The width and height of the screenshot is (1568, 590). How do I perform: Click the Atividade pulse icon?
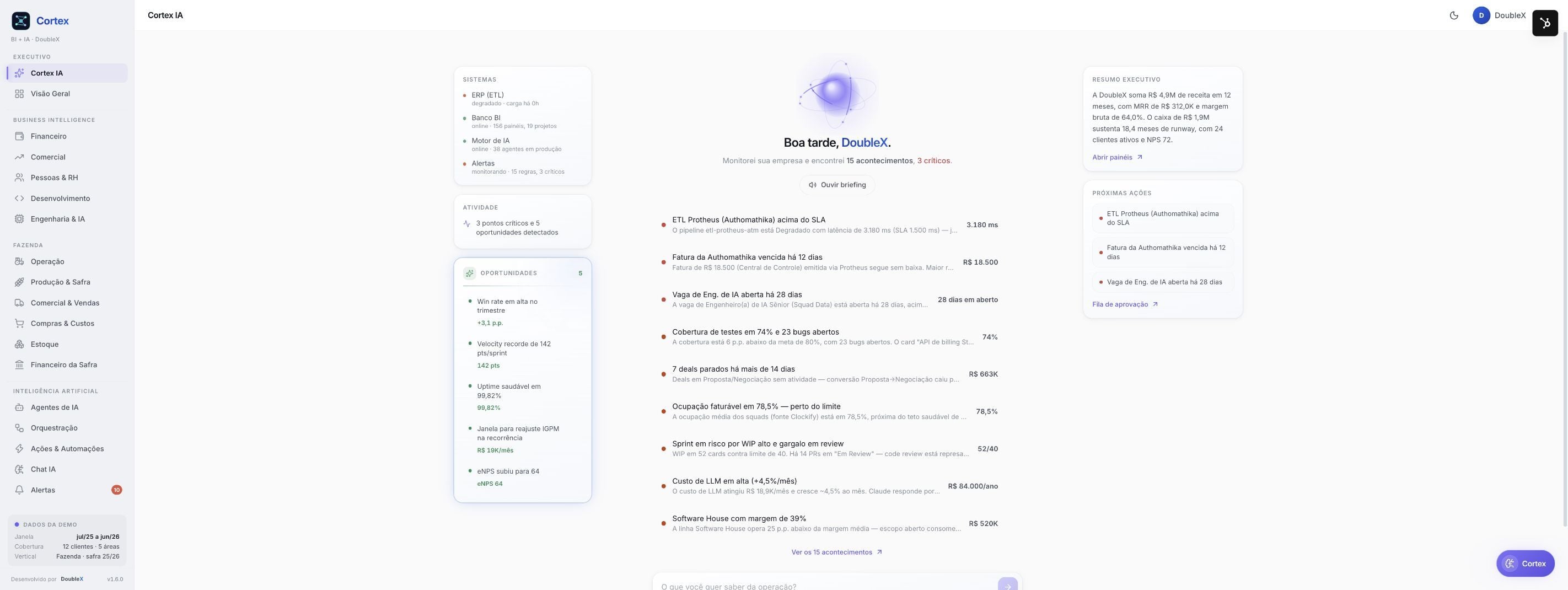467,224
